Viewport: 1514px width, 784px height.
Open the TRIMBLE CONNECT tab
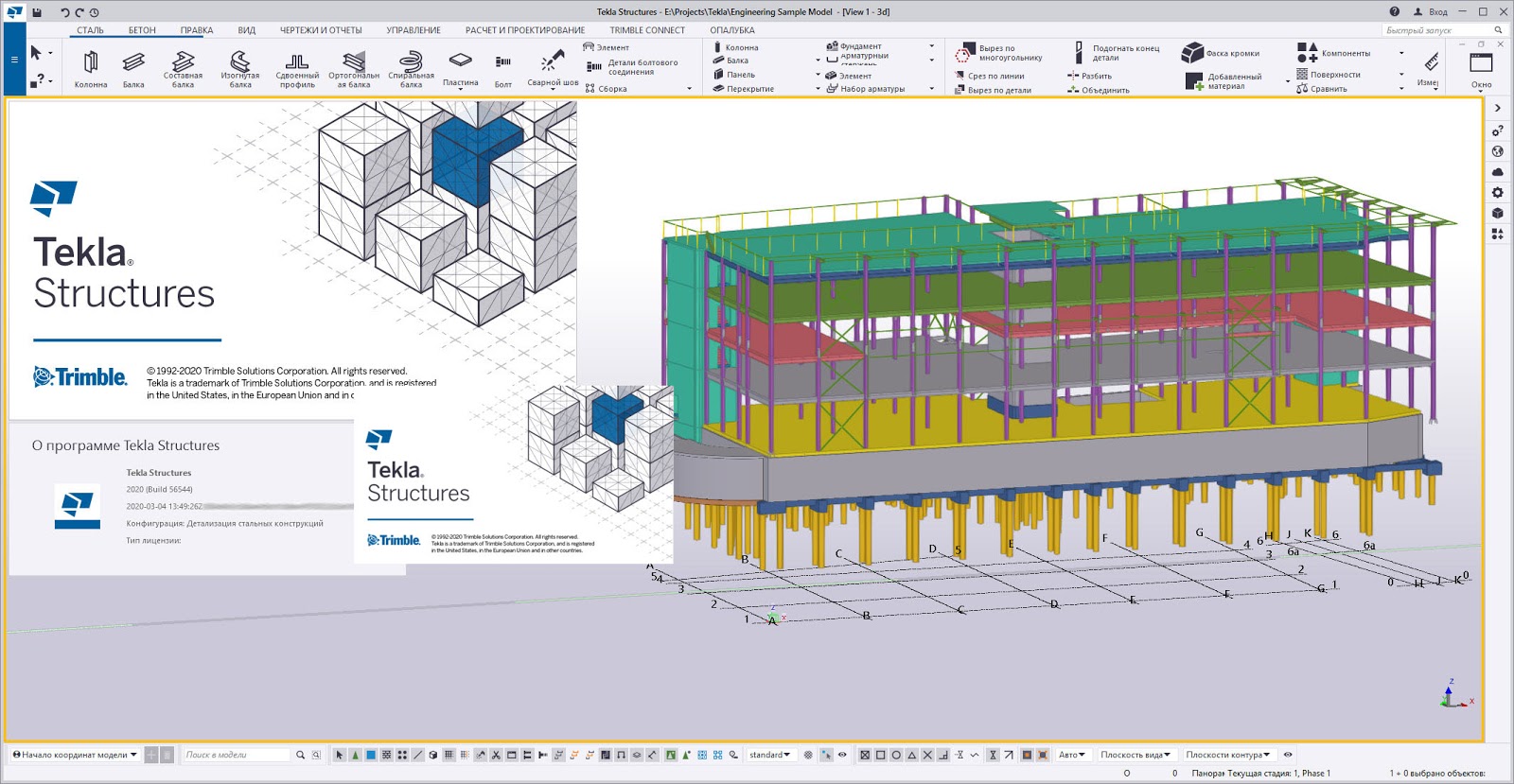(647, 30)
